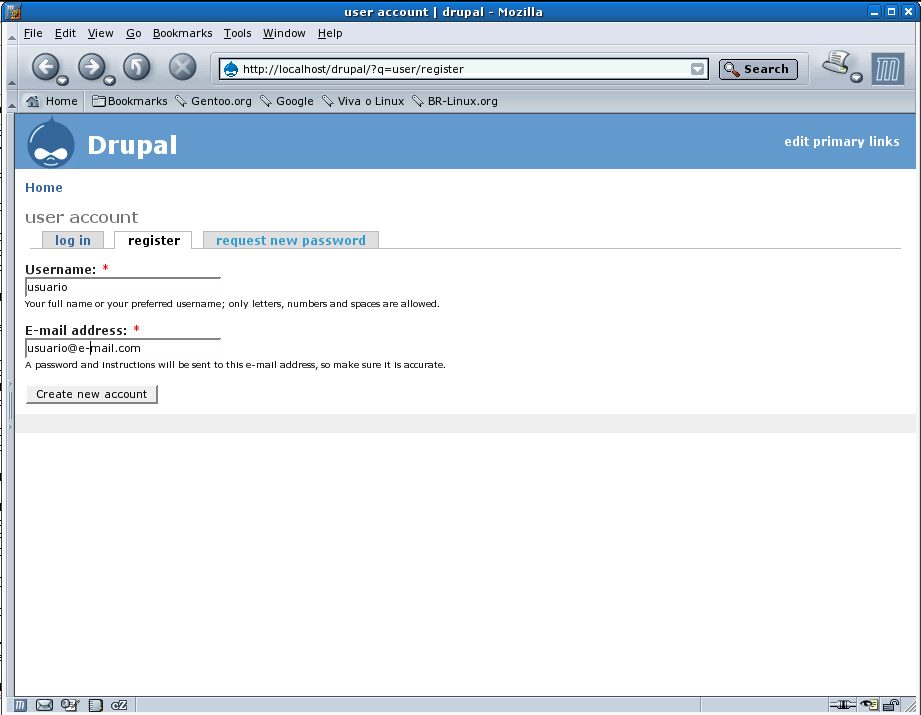Image resolution: width=921 pixels, height=715 pixels.
Task: Open the Back history dropdown arrow
Action: point(63,80)
